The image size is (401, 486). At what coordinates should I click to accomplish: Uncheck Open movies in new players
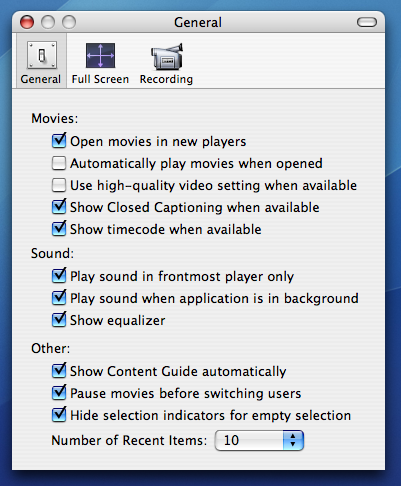coord(59,141)
